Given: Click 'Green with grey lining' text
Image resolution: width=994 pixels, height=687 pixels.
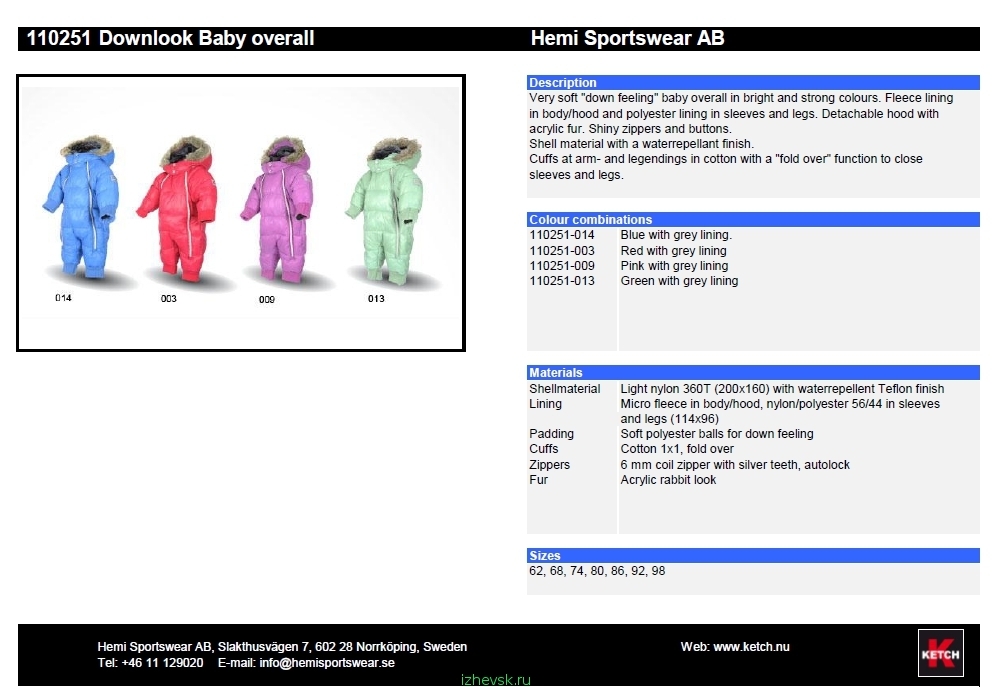Looking at the screenshot, I should (679, 281).
